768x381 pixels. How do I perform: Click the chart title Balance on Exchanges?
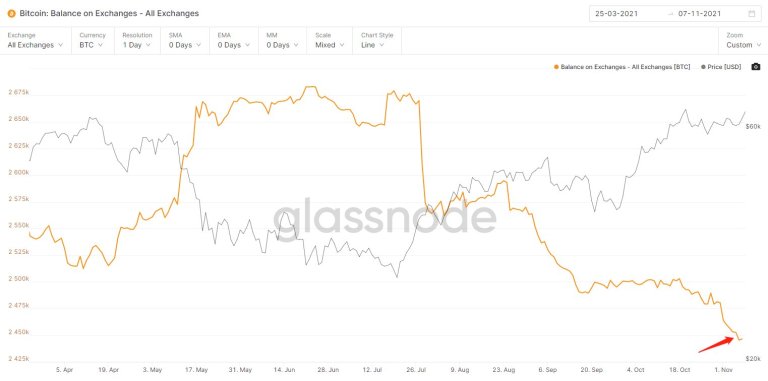pos(109,14)
